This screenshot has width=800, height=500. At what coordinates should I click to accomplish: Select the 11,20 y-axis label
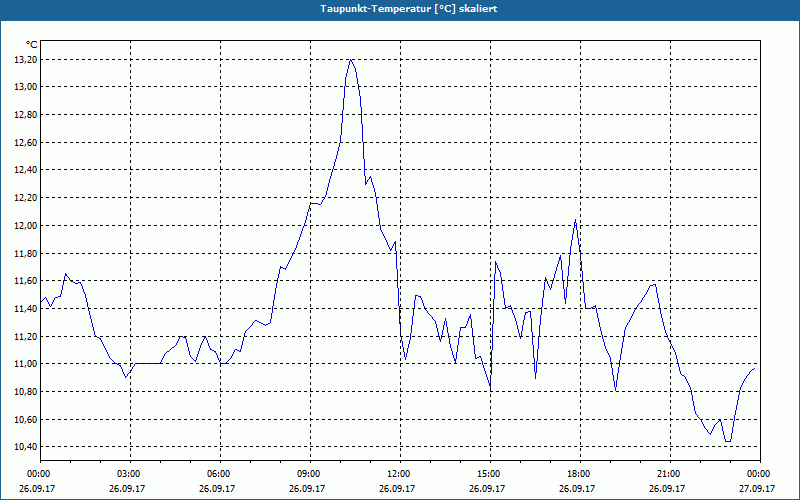tap(27, 337)
